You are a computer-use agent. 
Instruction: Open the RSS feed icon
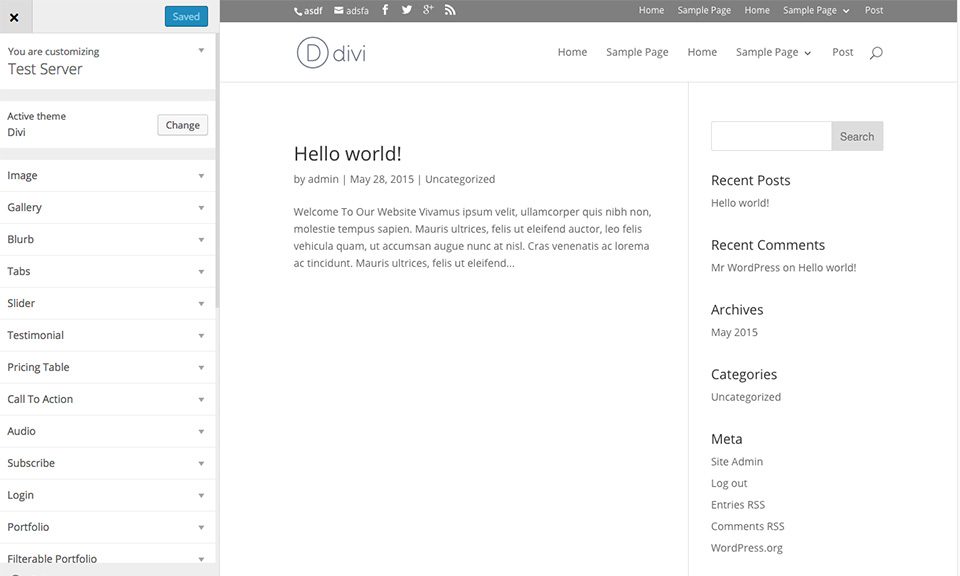(450, 10)
